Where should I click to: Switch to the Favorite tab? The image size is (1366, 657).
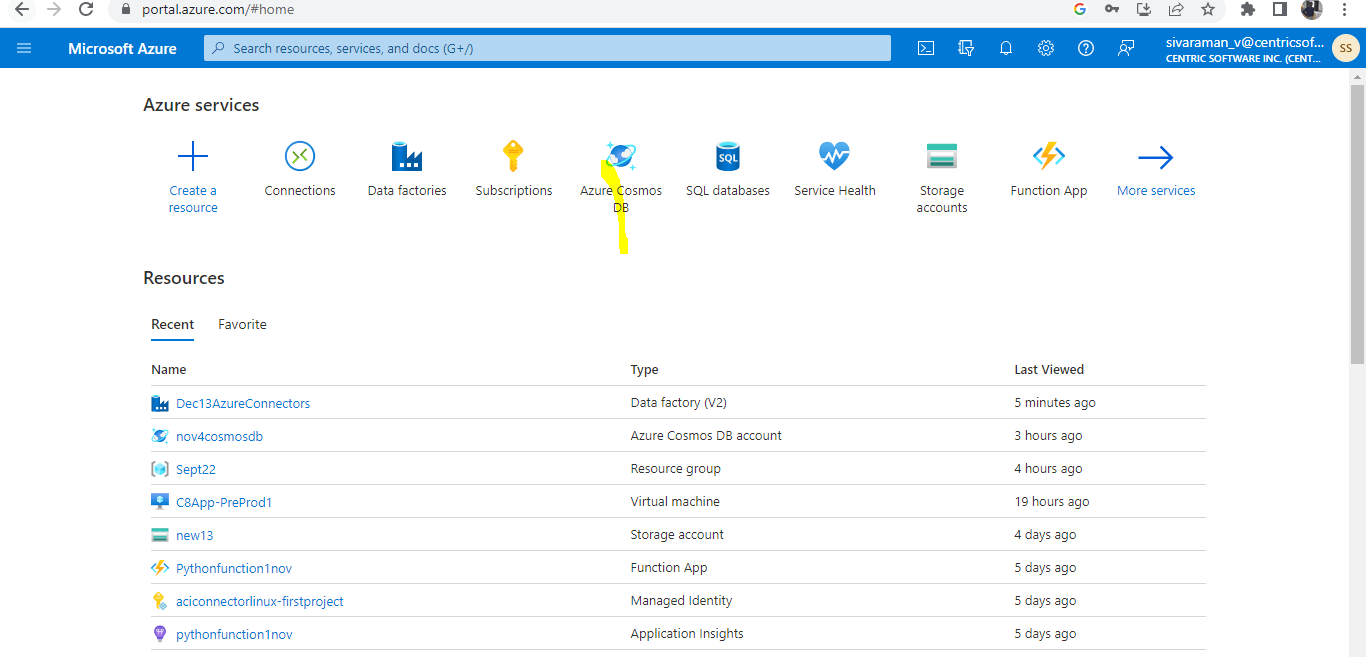[241, 324]
